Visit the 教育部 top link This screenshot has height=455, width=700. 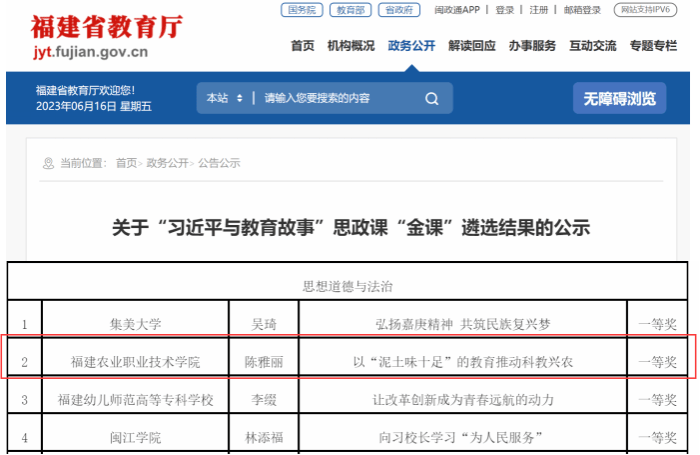coord(349,10)
